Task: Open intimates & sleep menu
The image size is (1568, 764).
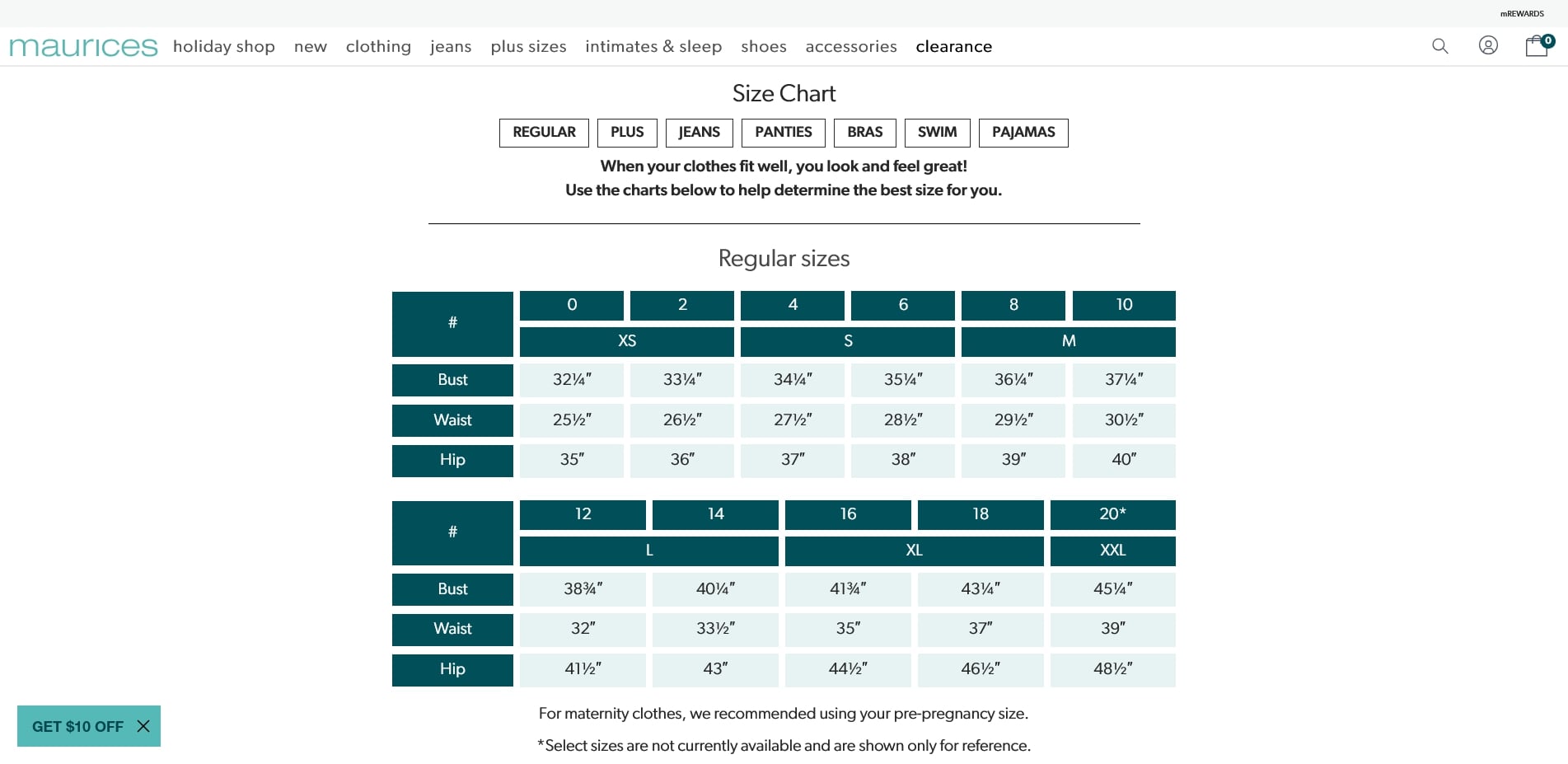Action: point(653,47)
